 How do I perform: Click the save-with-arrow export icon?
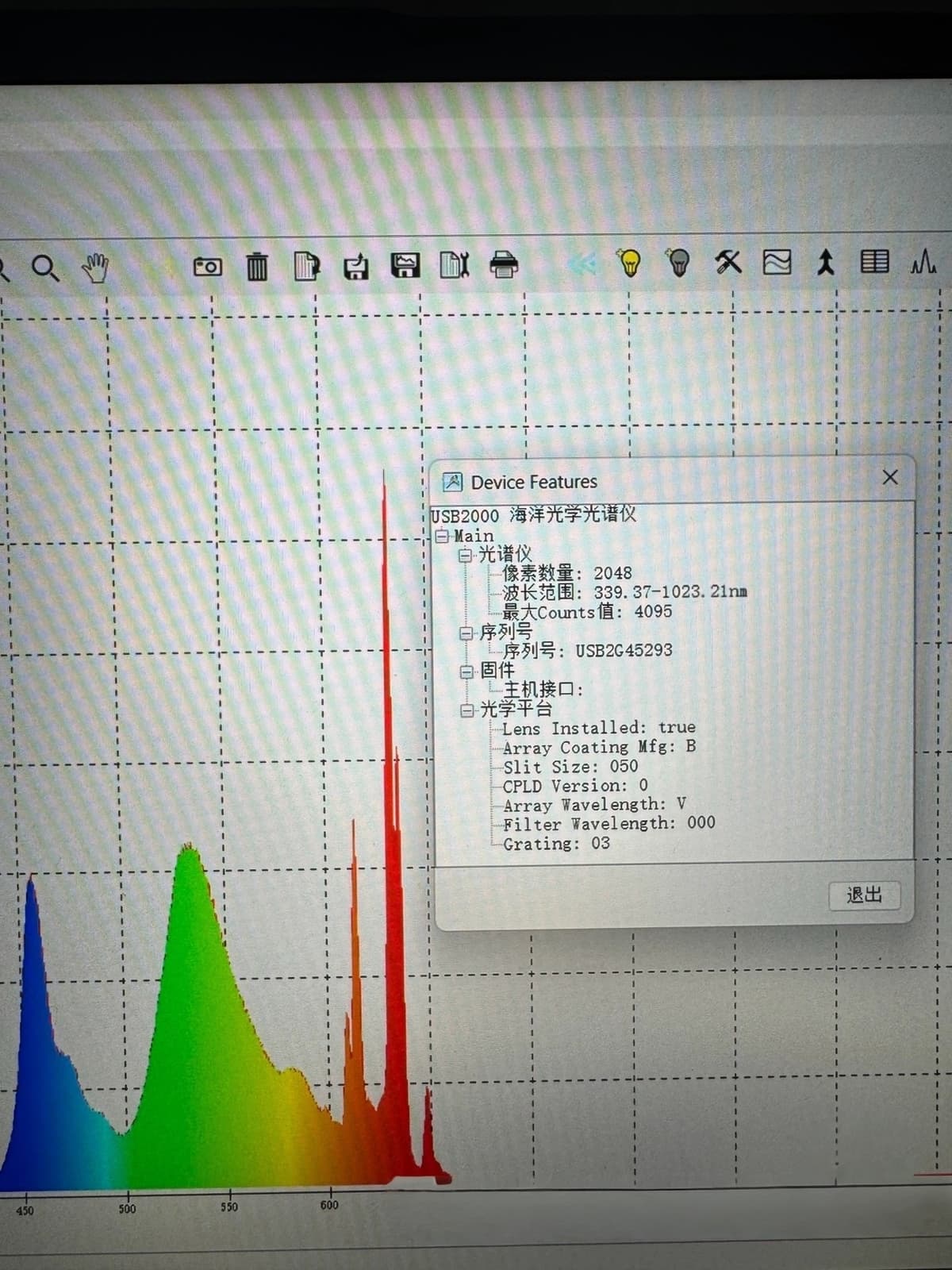pyautogui.click(x=356, y=266)
